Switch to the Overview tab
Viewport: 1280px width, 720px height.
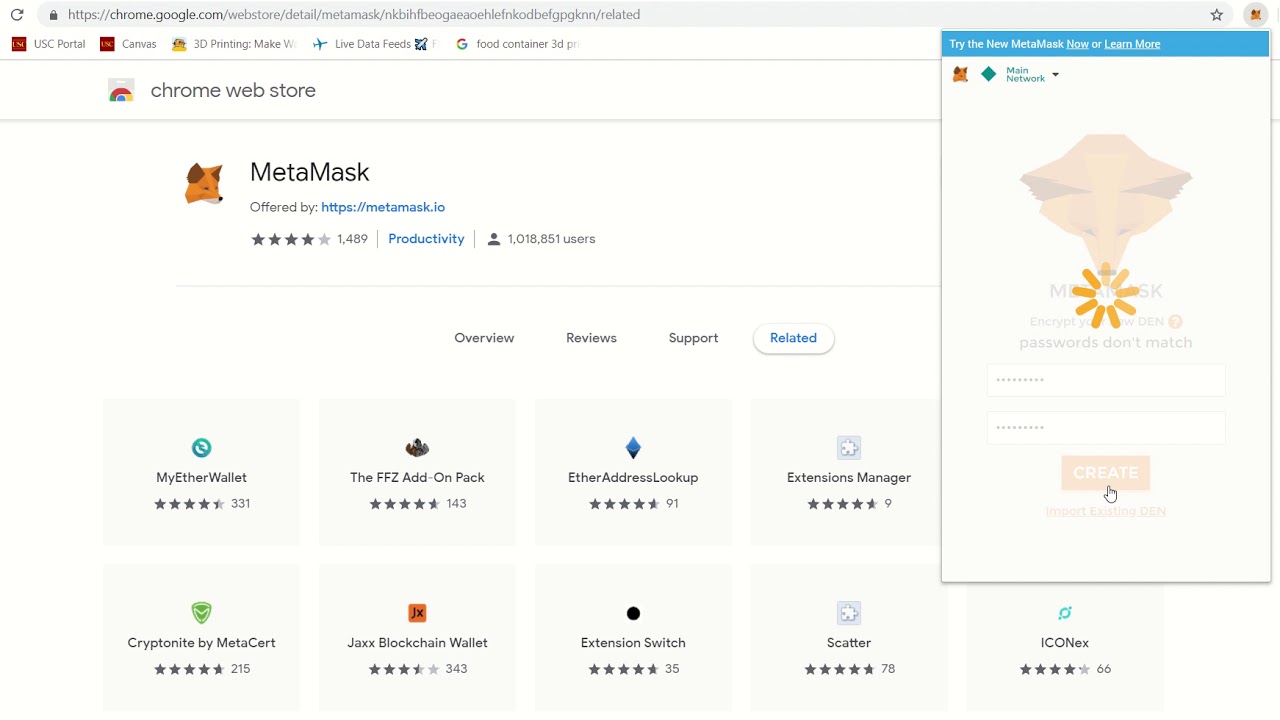[x=484, y=338]
